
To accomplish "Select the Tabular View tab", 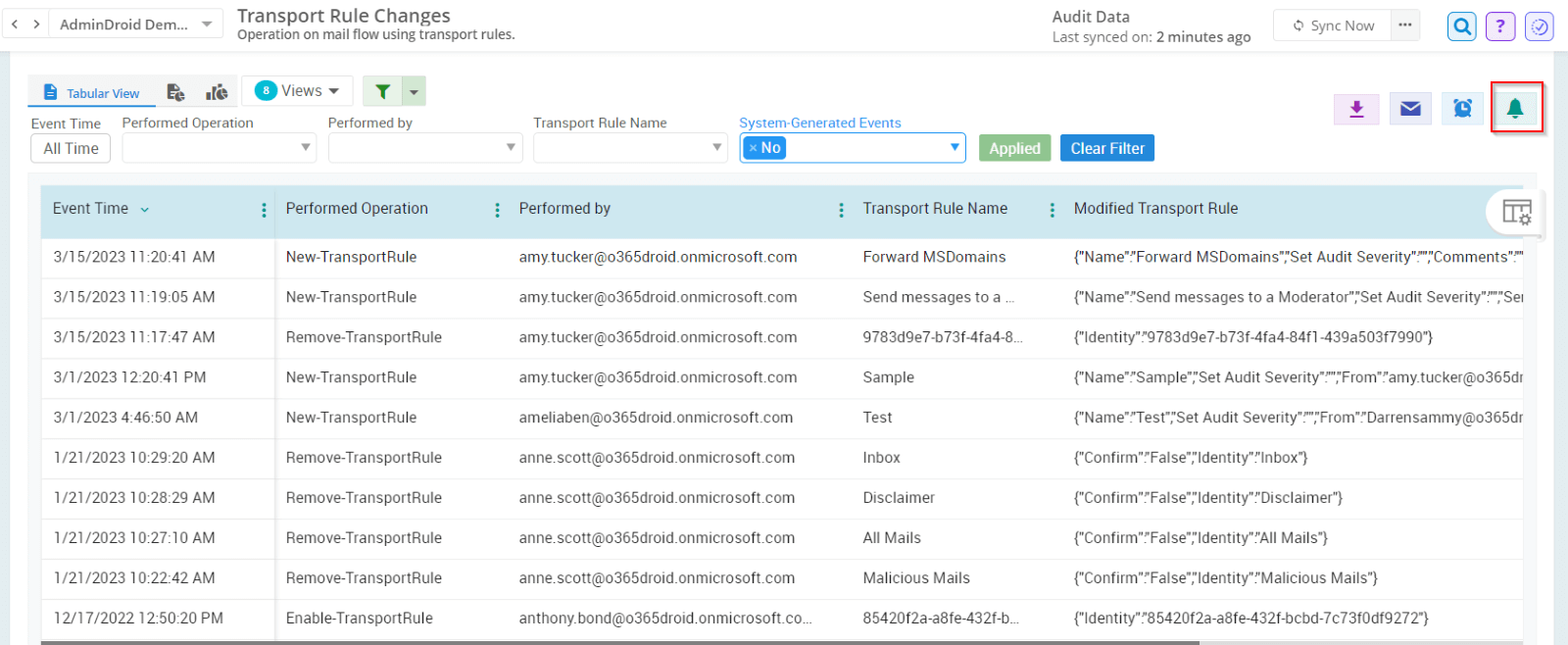I will pyautogui.click(x=91, y=93).
